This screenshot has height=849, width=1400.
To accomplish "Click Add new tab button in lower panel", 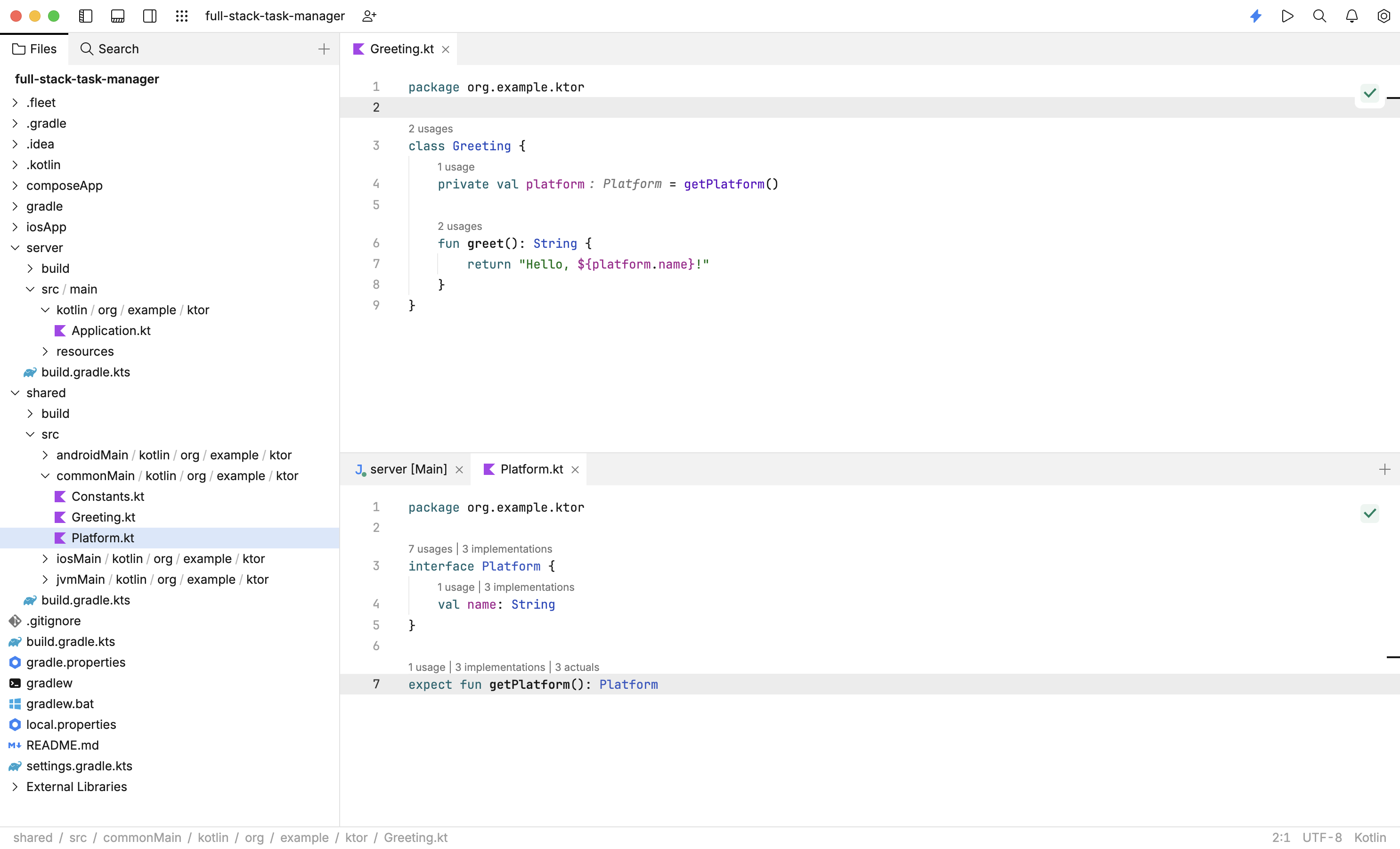I will click(1385, 469).
